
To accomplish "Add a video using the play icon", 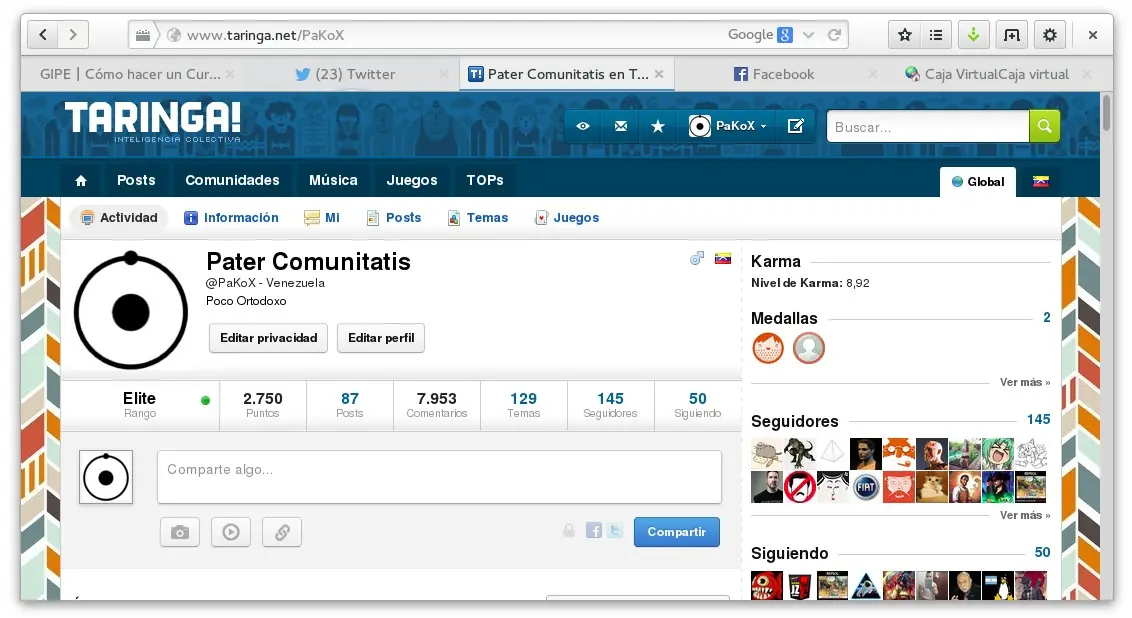I will click(x=231, y=532).
